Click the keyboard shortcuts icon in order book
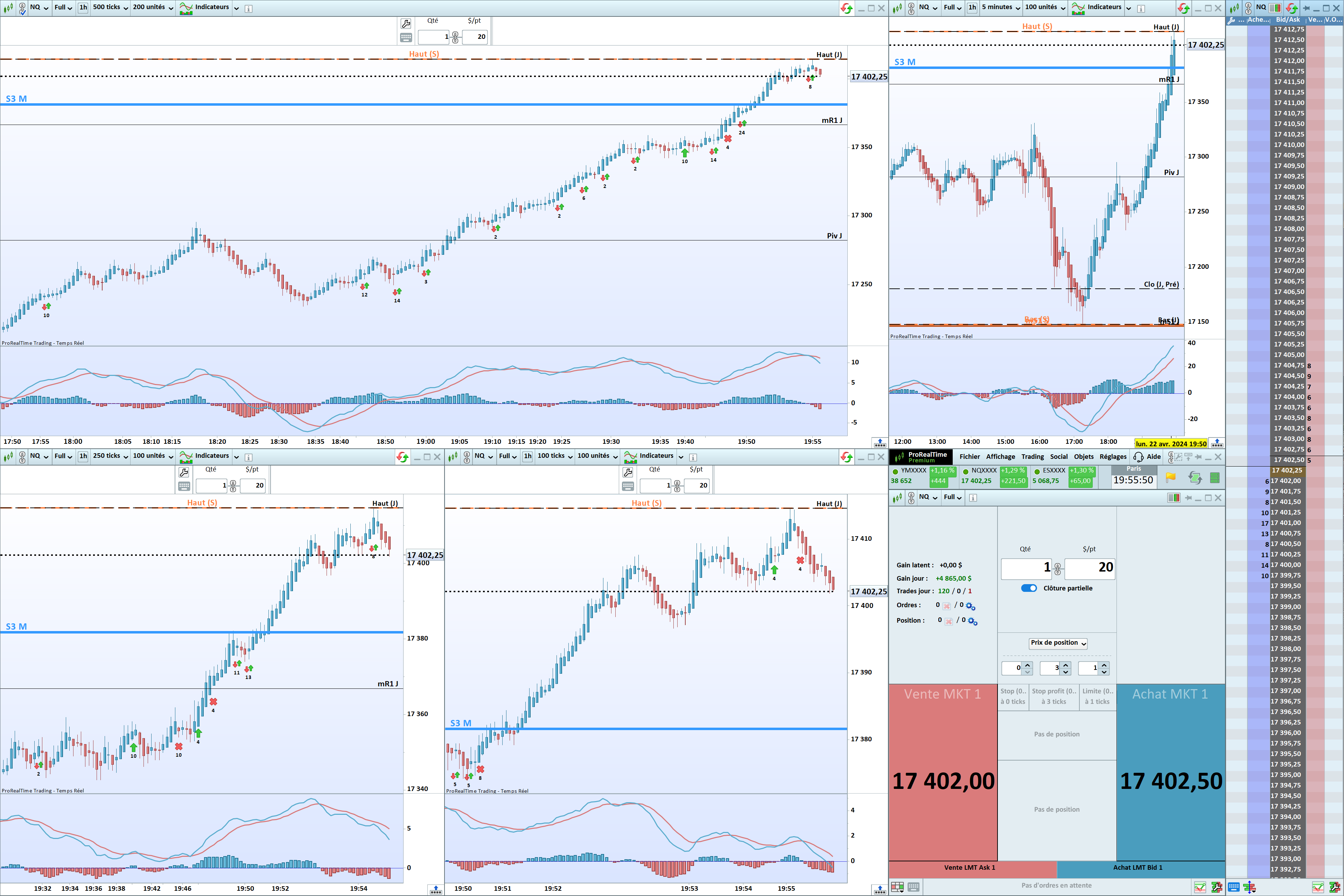Image resolution: width=1344 pixels, height=896 pixels. click(x=1234, y=887)
